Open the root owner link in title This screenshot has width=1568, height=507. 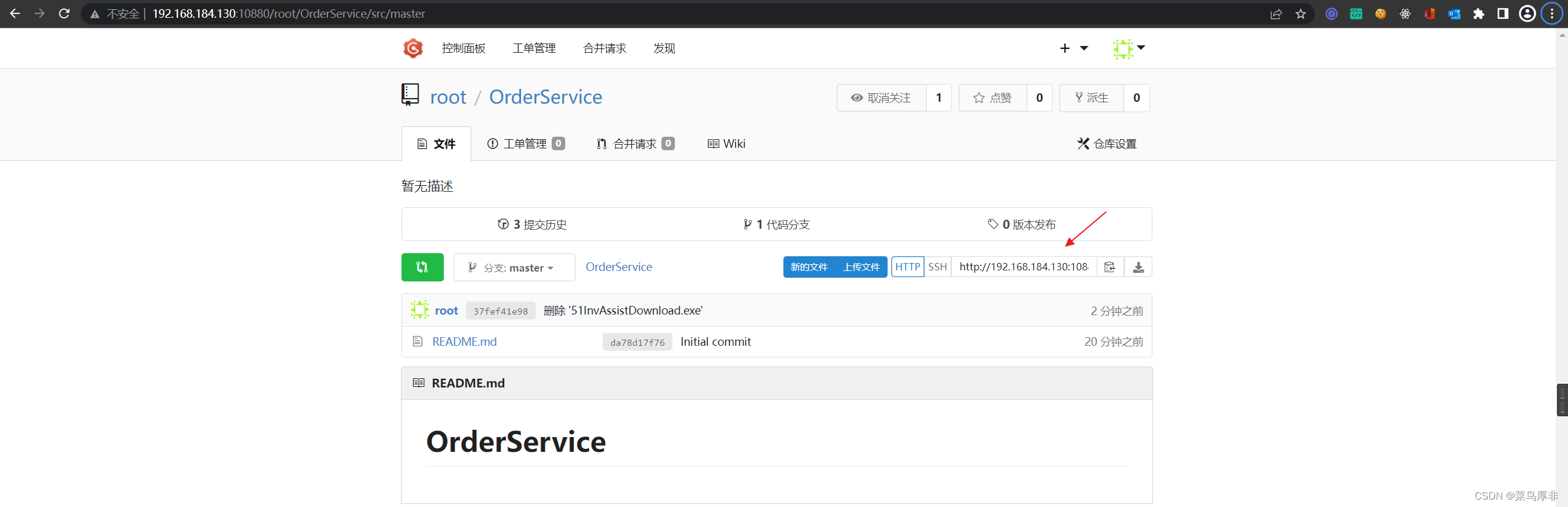tap(448, 97)
